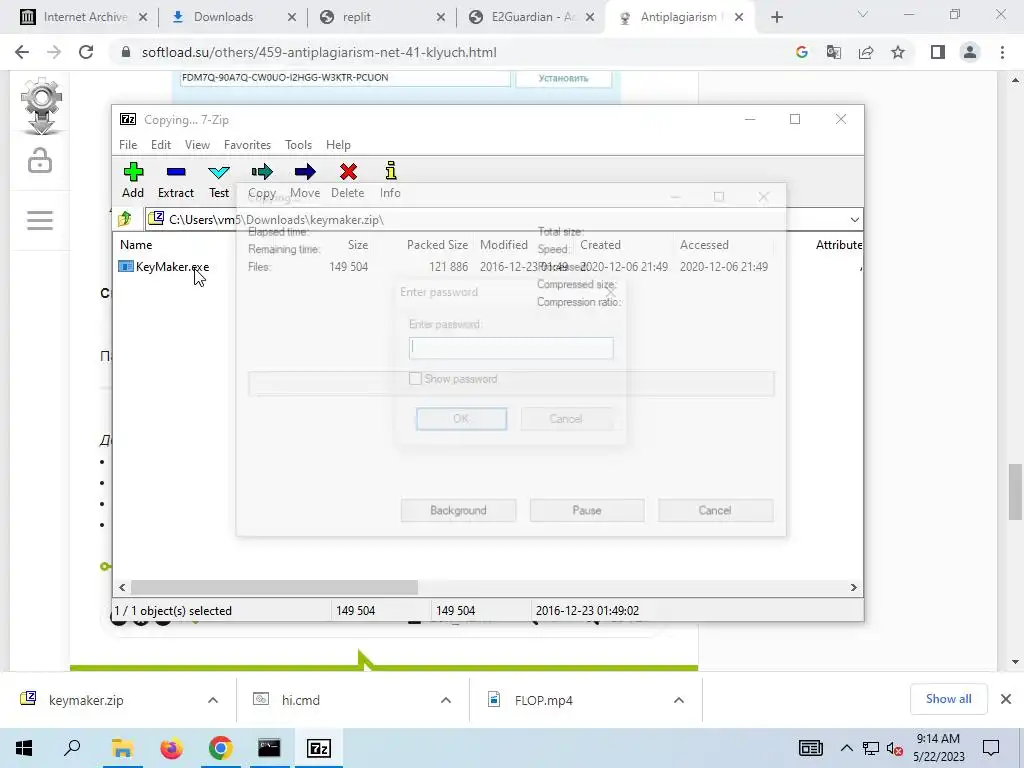Click the Copy toolbar icon in 7-Zip

(262, 172)
